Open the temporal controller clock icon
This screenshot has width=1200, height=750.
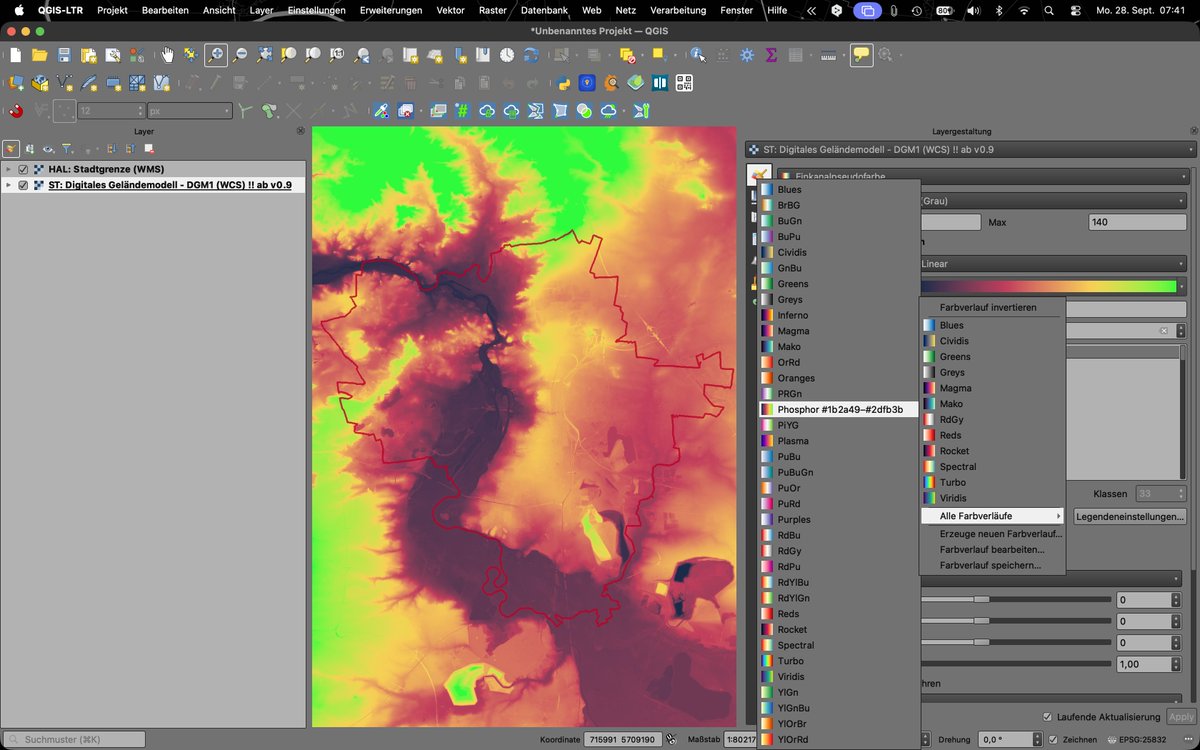pos(507,55)
